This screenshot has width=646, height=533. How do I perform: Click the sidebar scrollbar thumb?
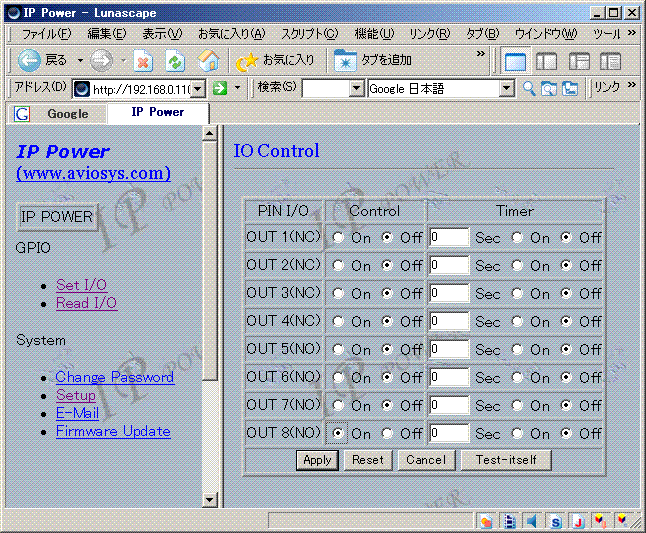tap(210, 261)
